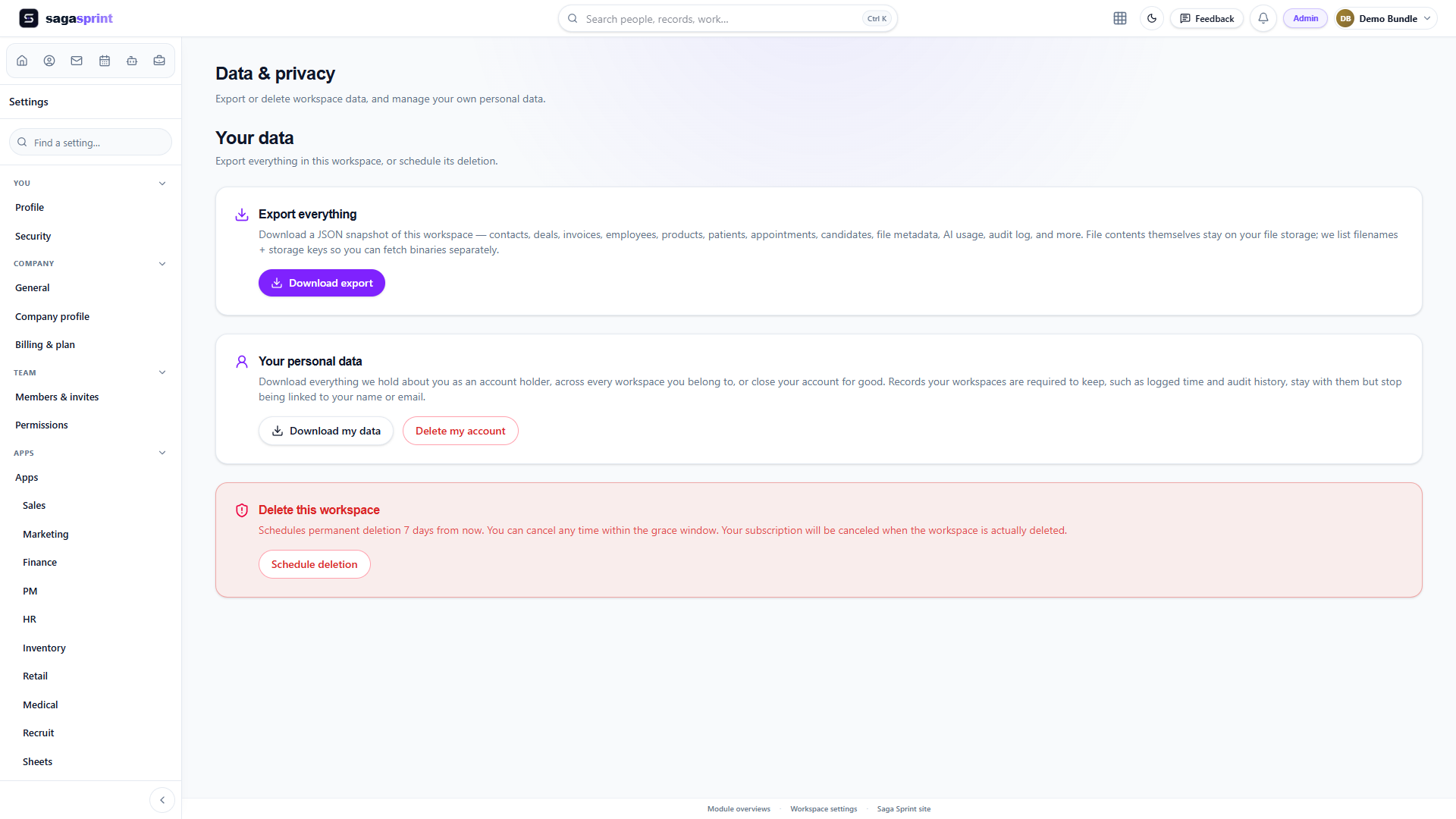This screenshot has height=819, width=1456.
Task: Open the Demo Bundle account dropdown
Action: coord(1385,18)
